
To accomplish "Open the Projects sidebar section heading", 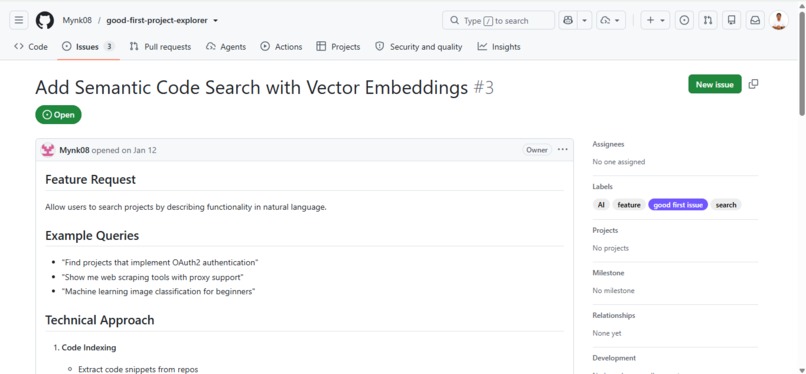I will (605, 230).
